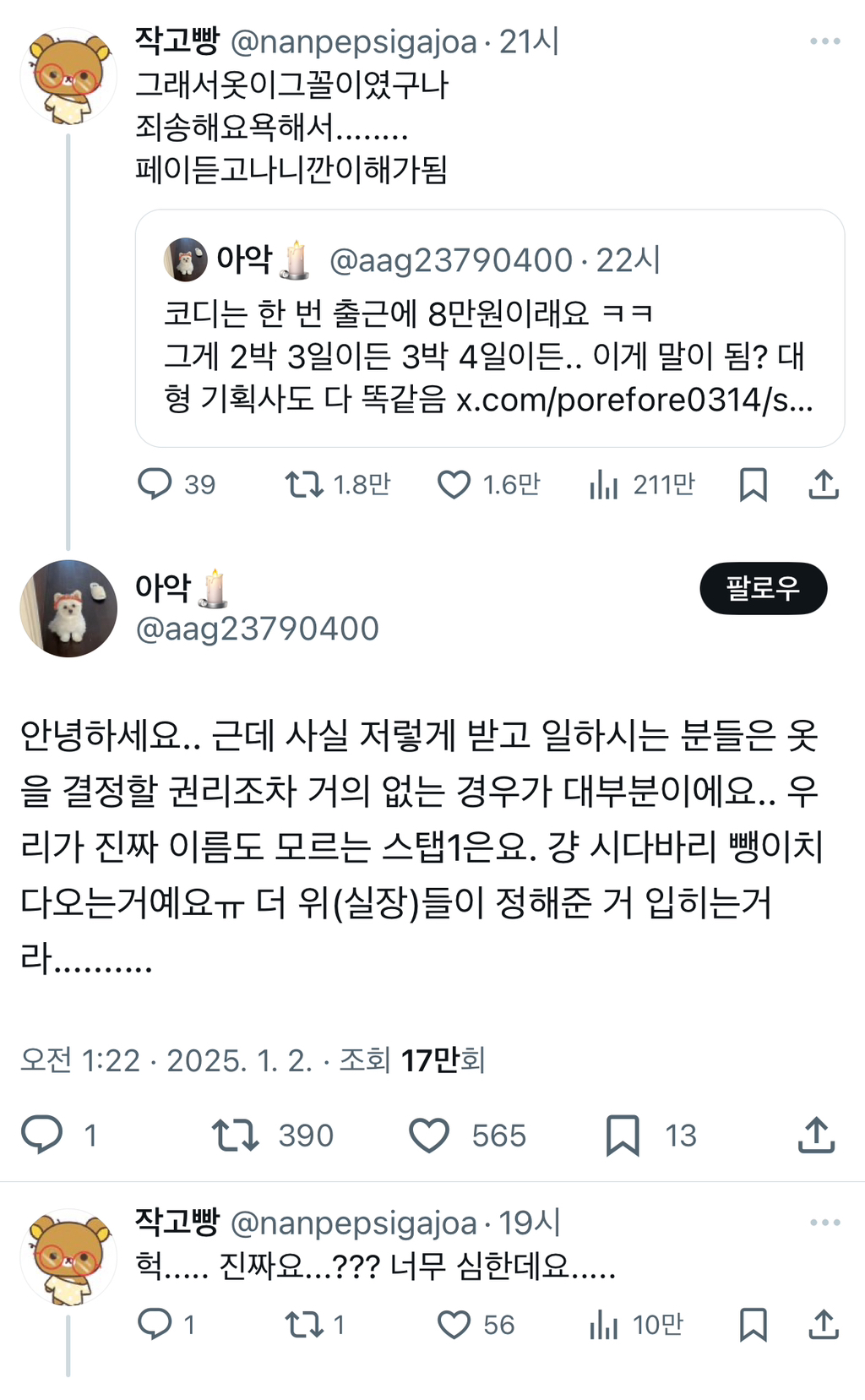Retweet the main tweet with 390 reposts
The width and height of the screenshot is (865, 1400).
[x=235, y=1135]
